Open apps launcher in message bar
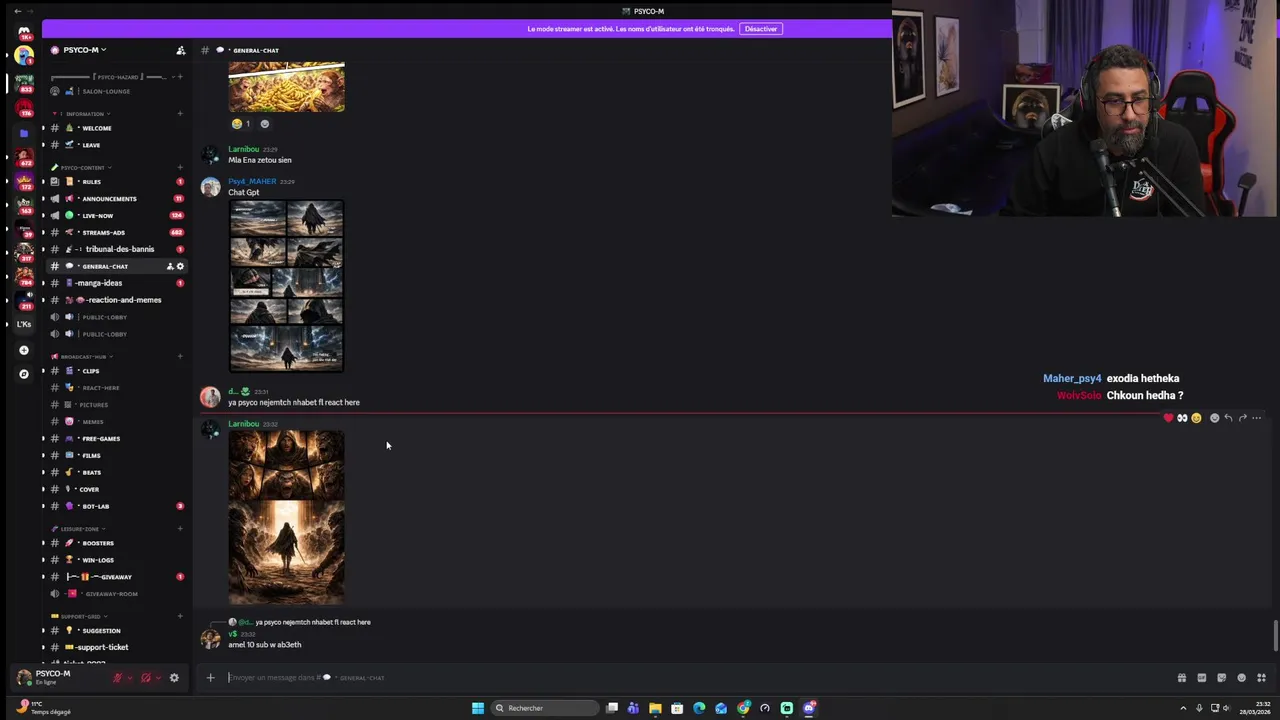 point(1261,677)
